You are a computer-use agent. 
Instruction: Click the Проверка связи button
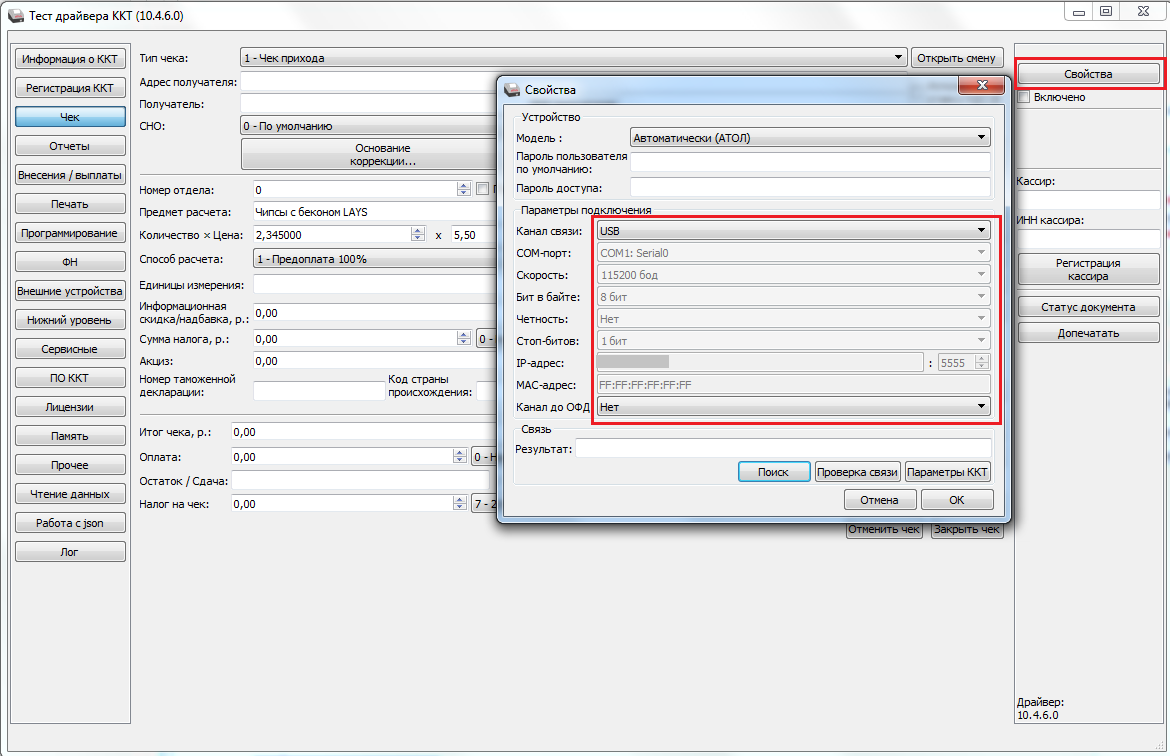tap(857, 472)
